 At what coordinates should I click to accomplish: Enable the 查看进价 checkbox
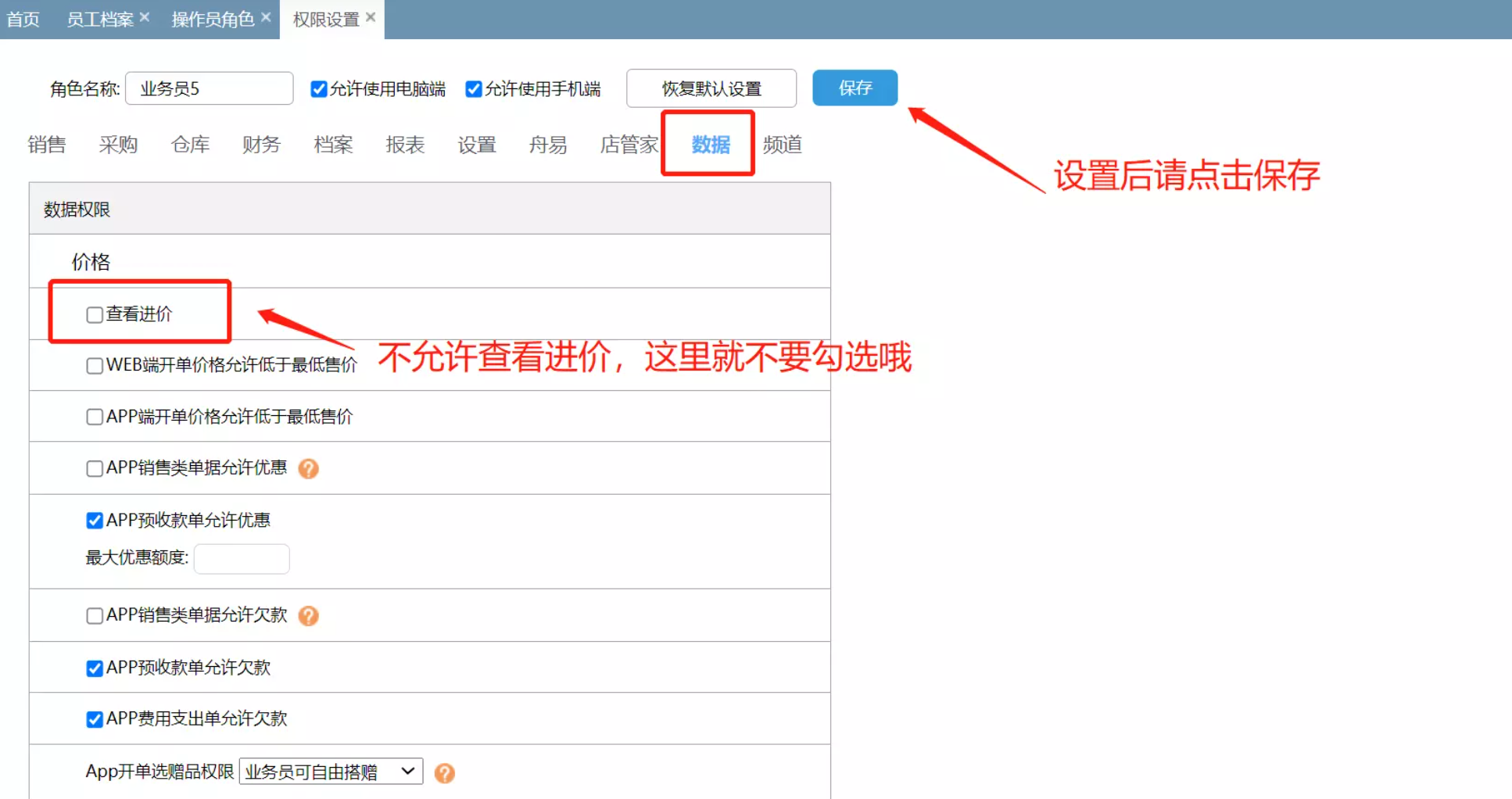click(95, 315)
